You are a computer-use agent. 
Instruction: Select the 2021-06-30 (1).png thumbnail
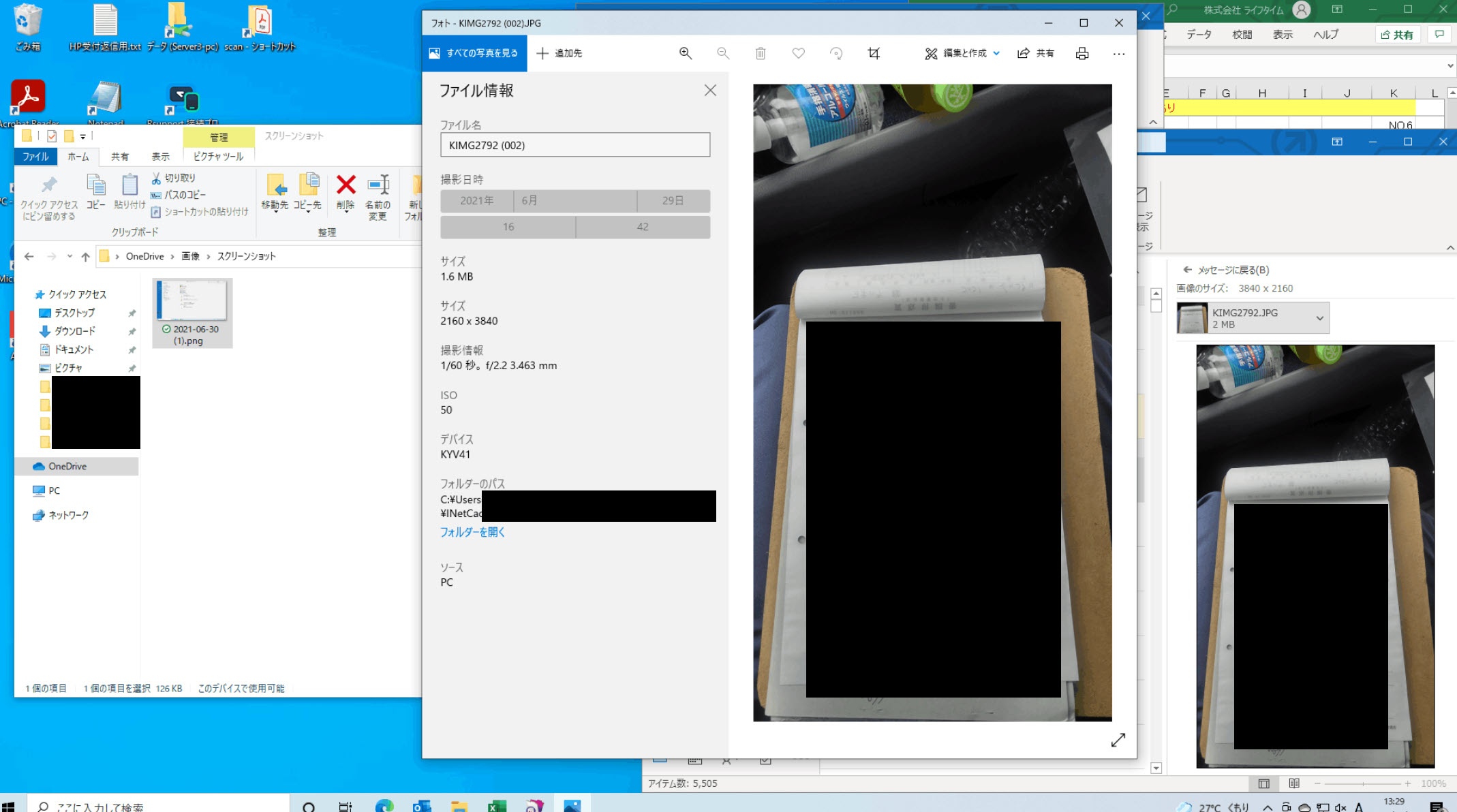pos(192,313)
